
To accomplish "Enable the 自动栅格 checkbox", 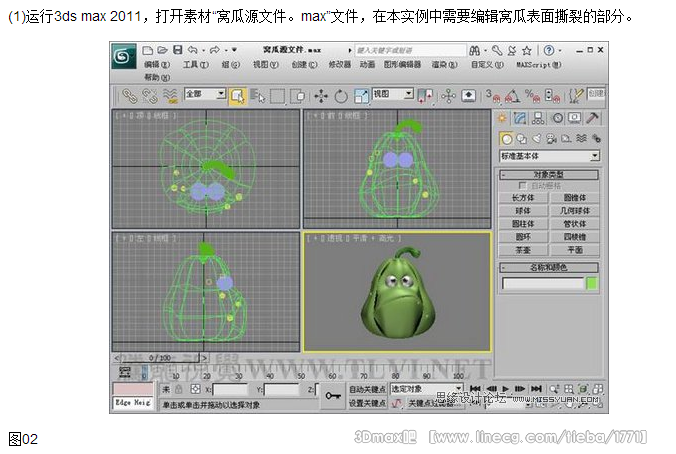I will pos(523,186).
